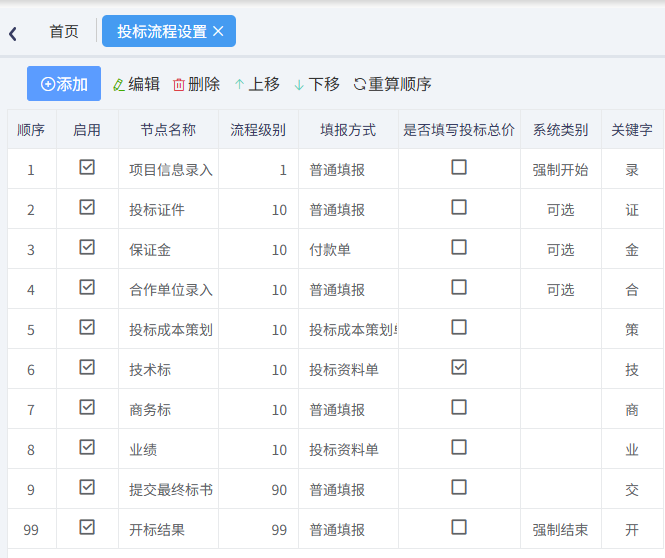This screenshot has height=558, width=665.
Task: Click the 节点名称 column header
Action: pyautogui.click(x=168, y=129)
